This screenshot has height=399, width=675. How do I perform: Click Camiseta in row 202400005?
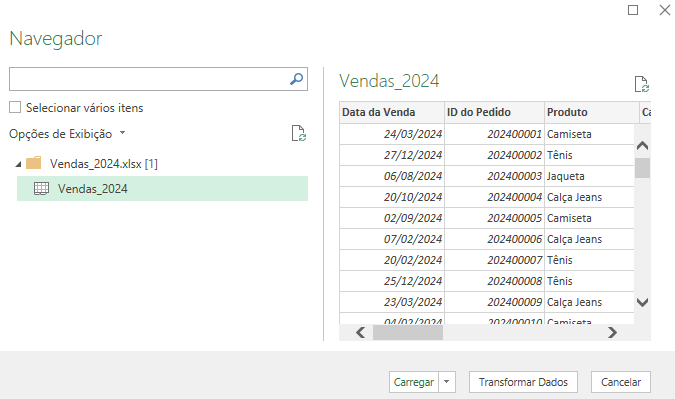tap(589, 218)
